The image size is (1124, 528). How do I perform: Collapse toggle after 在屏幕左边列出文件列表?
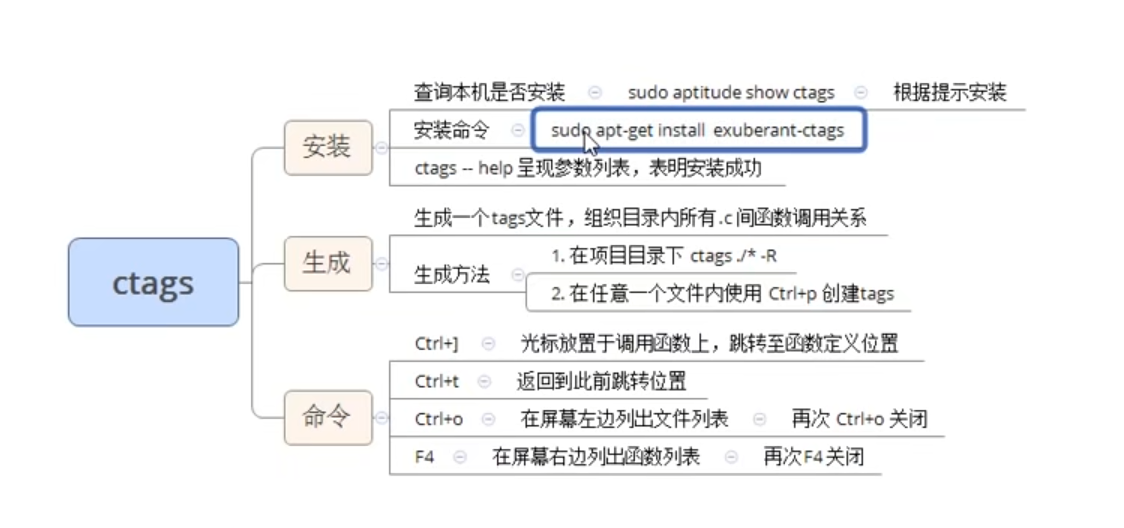click(x=759, y=419)
